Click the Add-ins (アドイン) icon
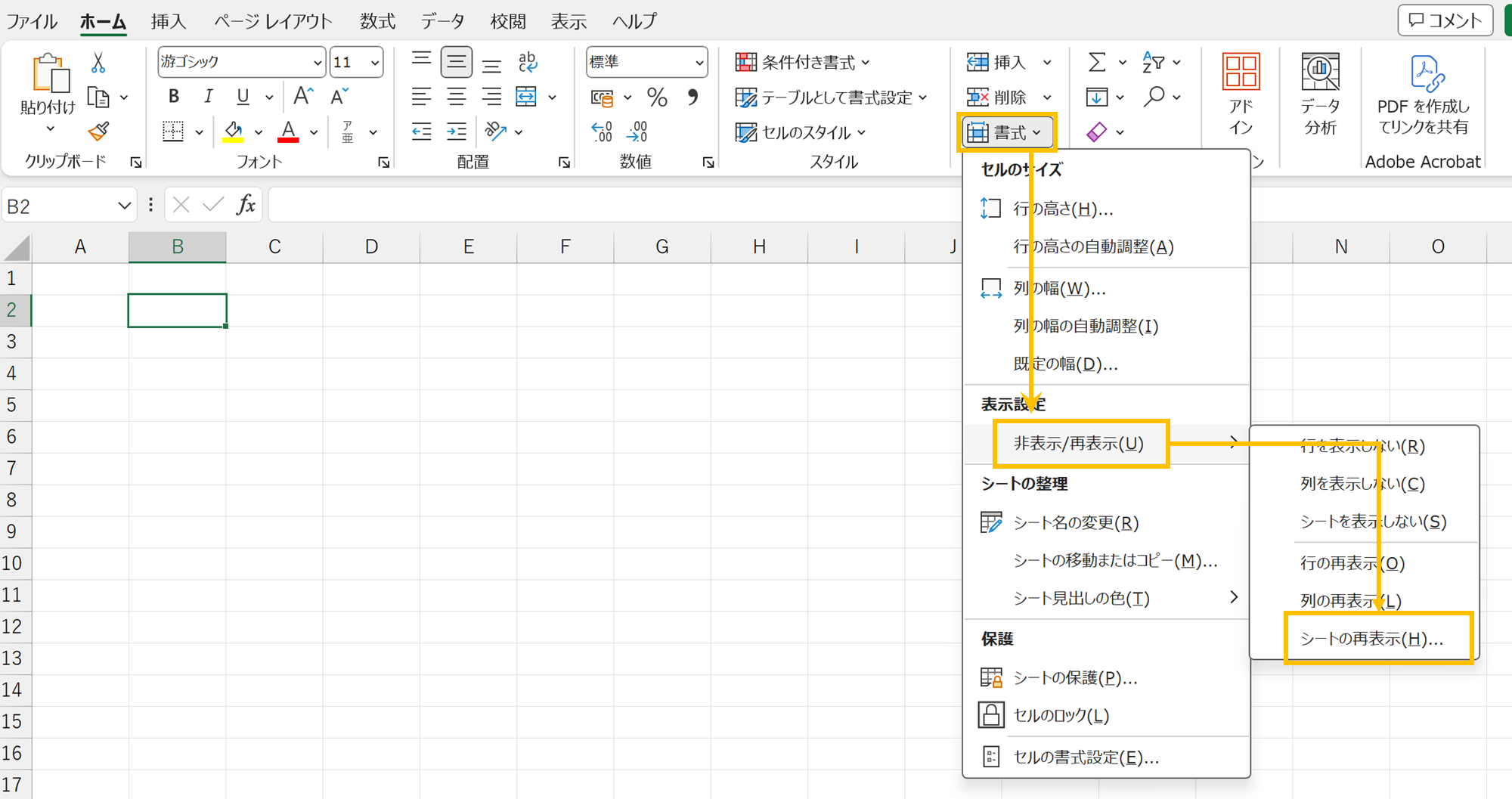 (x=1241, y=94)
